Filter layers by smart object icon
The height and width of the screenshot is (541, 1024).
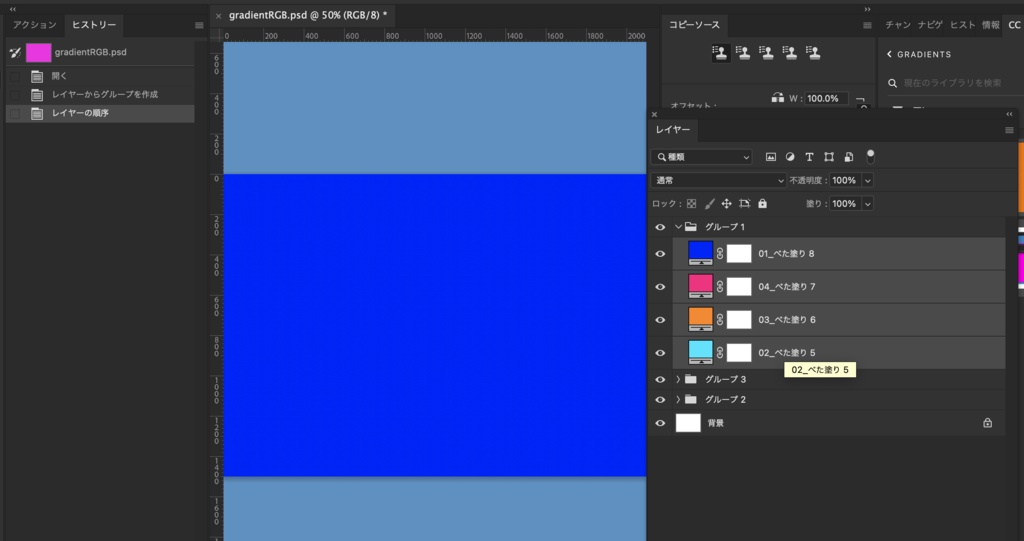(x=848, y=157)
